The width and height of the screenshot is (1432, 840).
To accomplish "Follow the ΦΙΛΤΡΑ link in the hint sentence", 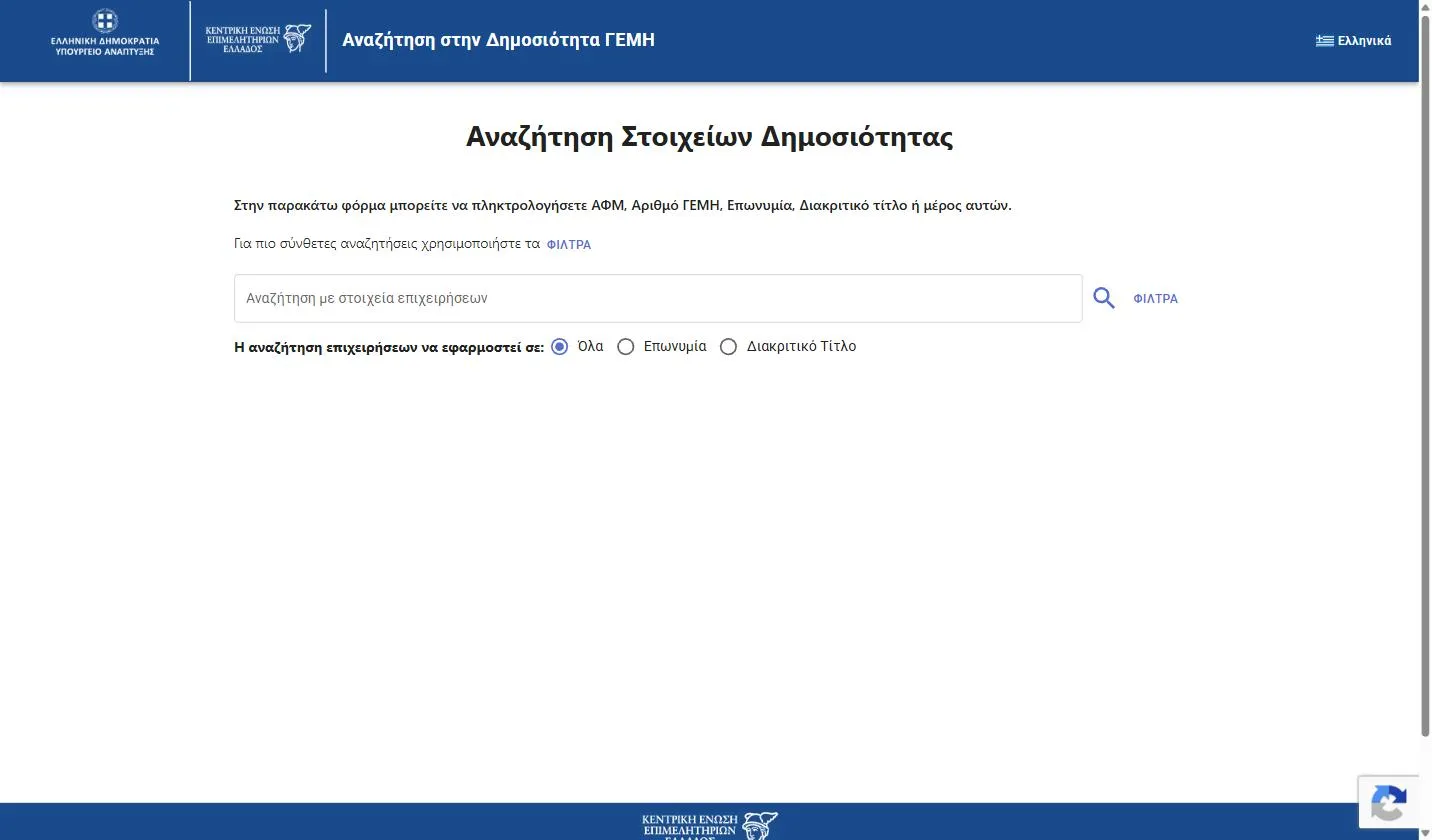I will pos(569,245).
